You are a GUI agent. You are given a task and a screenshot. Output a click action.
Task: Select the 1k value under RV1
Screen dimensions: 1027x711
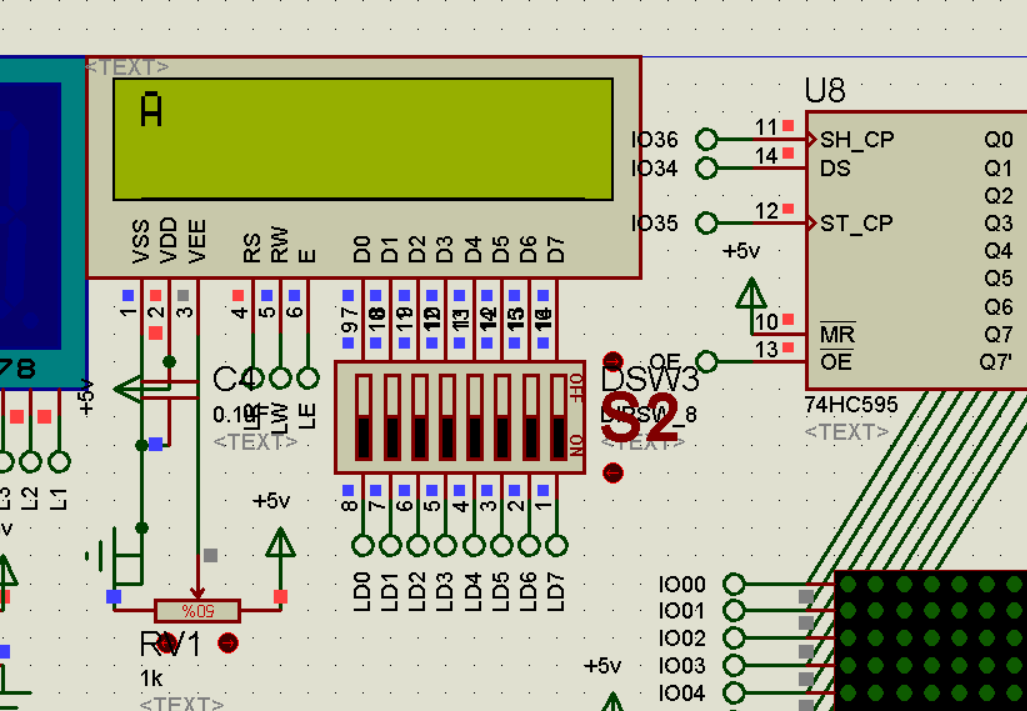click(151, 678)
